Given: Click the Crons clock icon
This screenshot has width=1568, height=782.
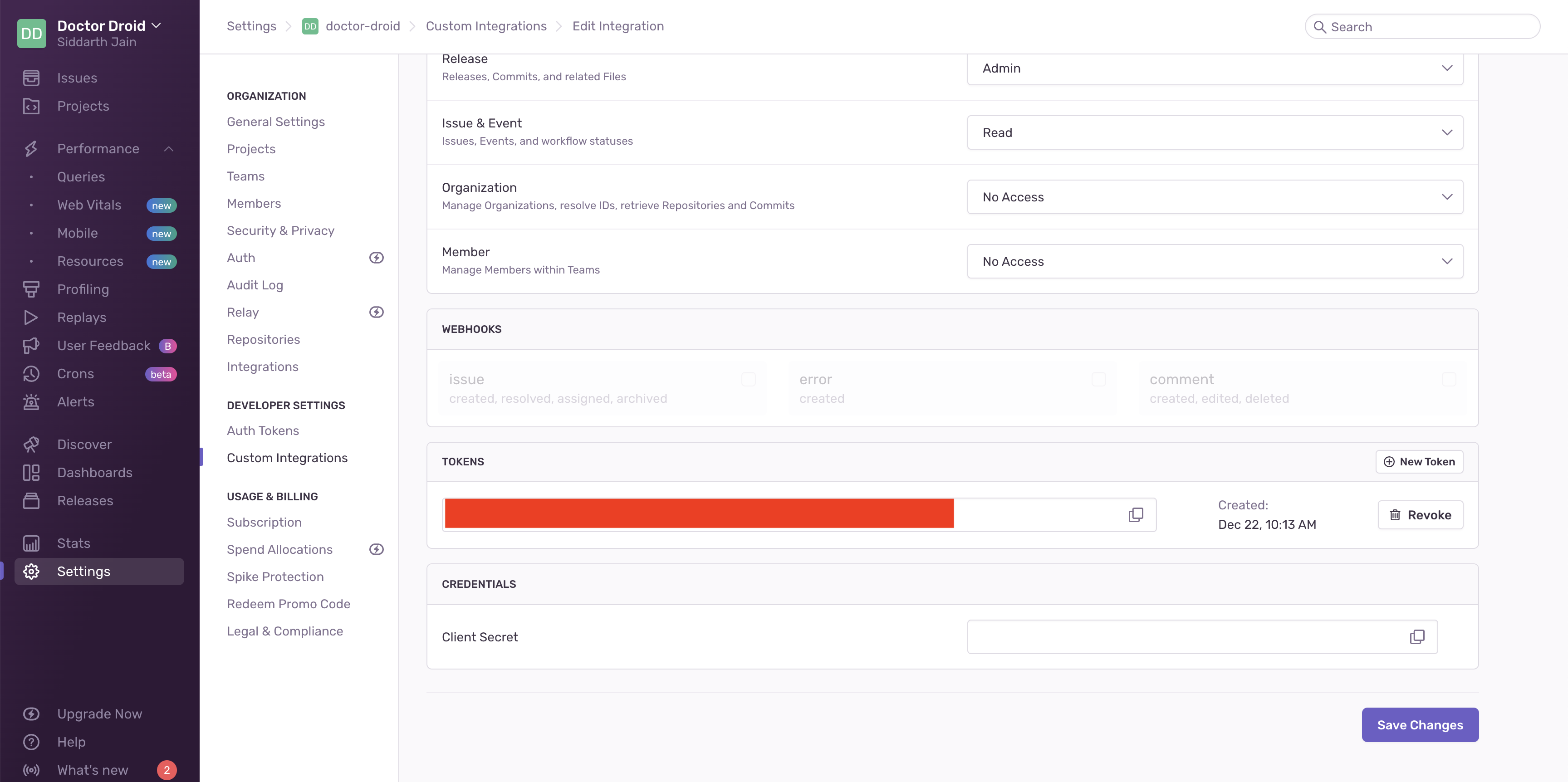Looking at the screenshot, I should [x=31, y=374].
